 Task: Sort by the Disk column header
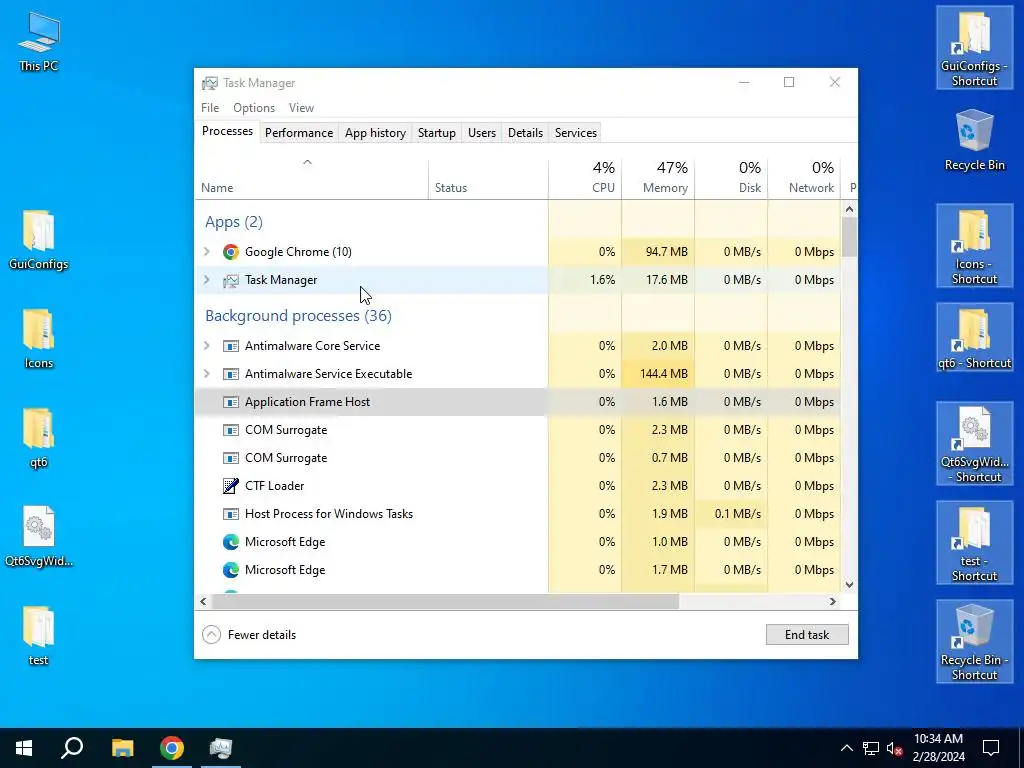coord(731,178)
